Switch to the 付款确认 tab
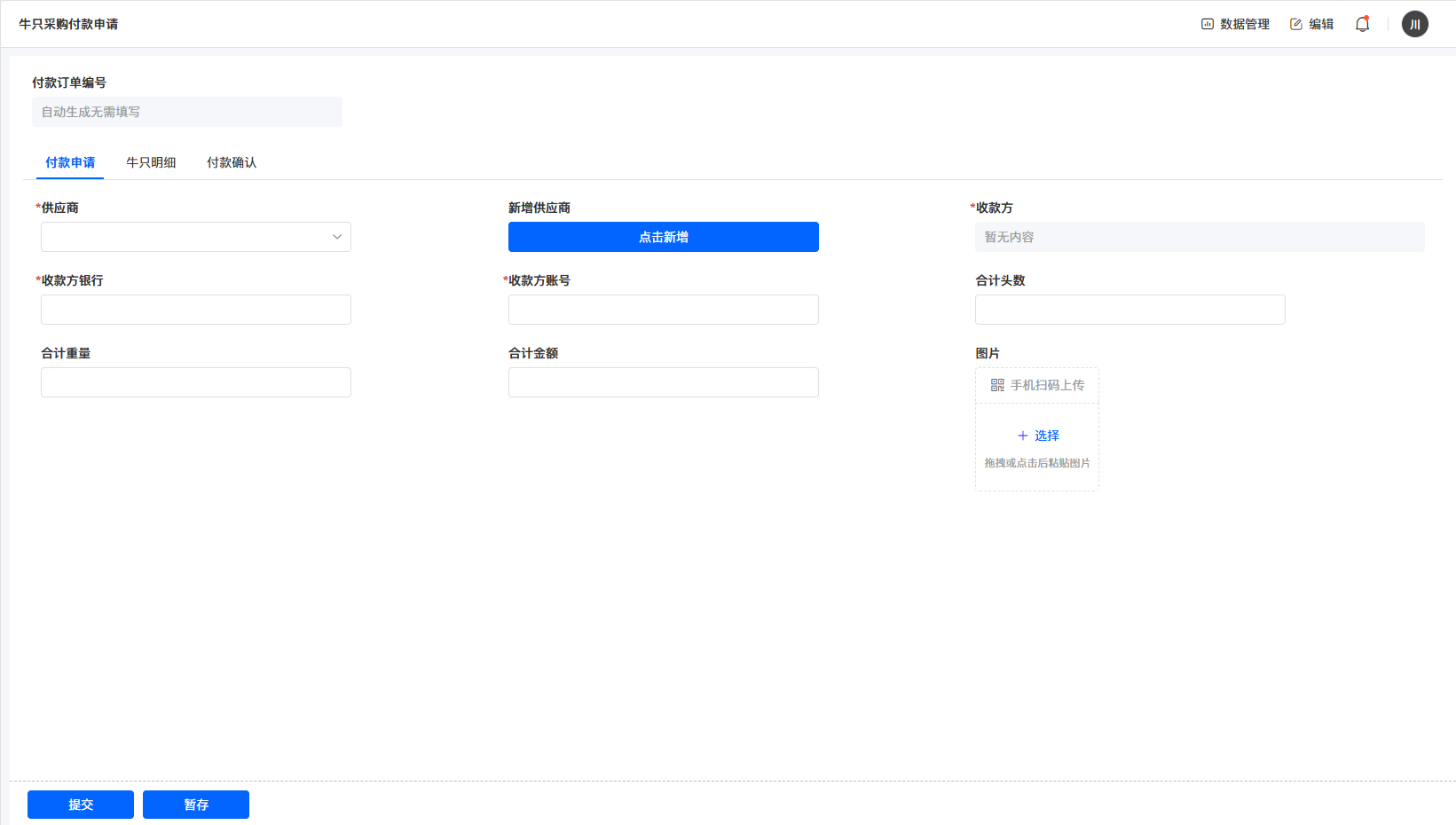 tap(232, 162)
